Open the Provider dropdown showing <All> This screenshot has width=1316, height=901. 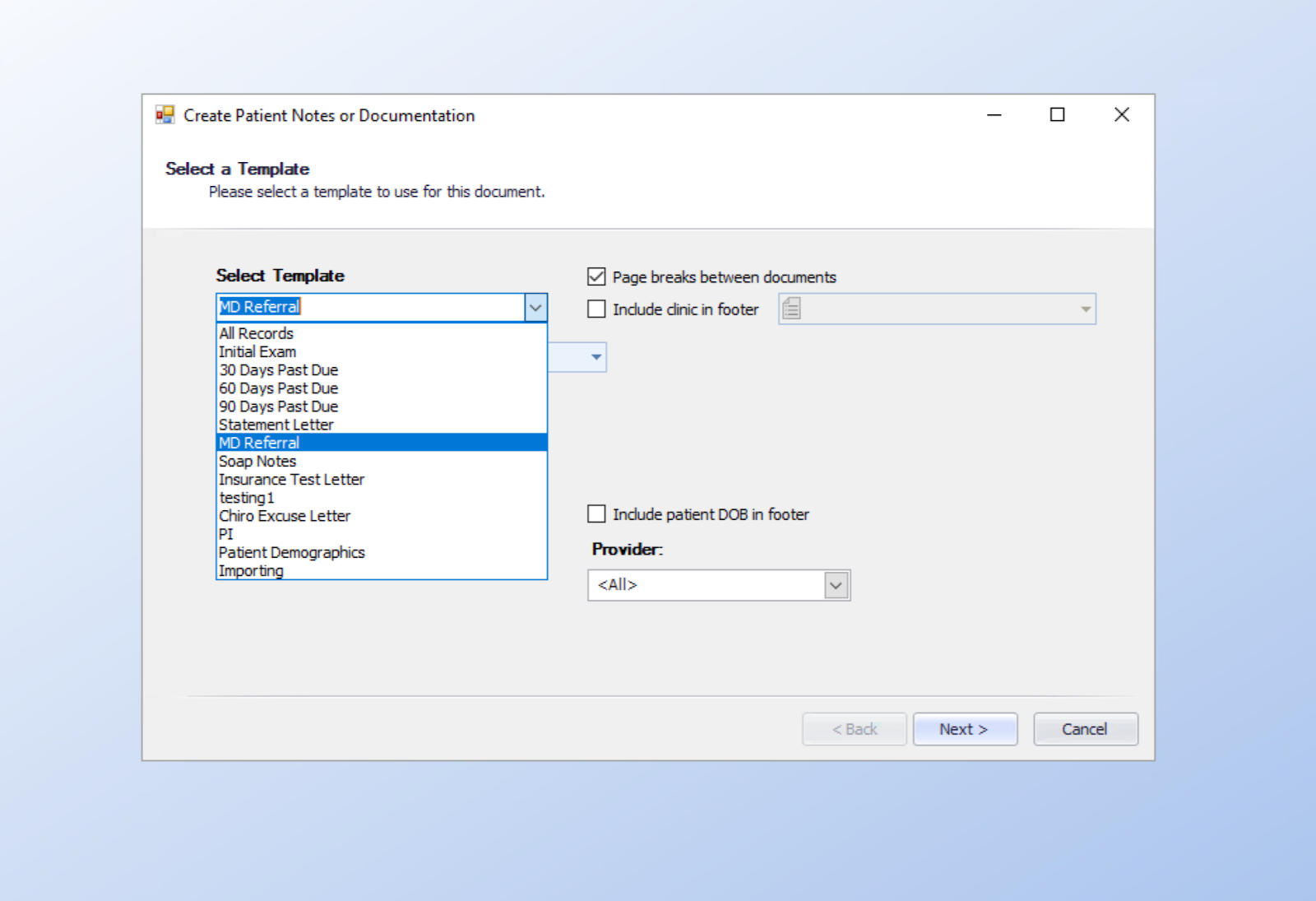tap(836, 585)
